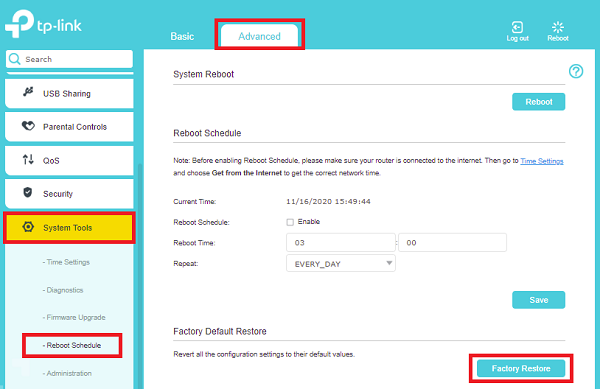Open the help question mark icon

(576, 71)
